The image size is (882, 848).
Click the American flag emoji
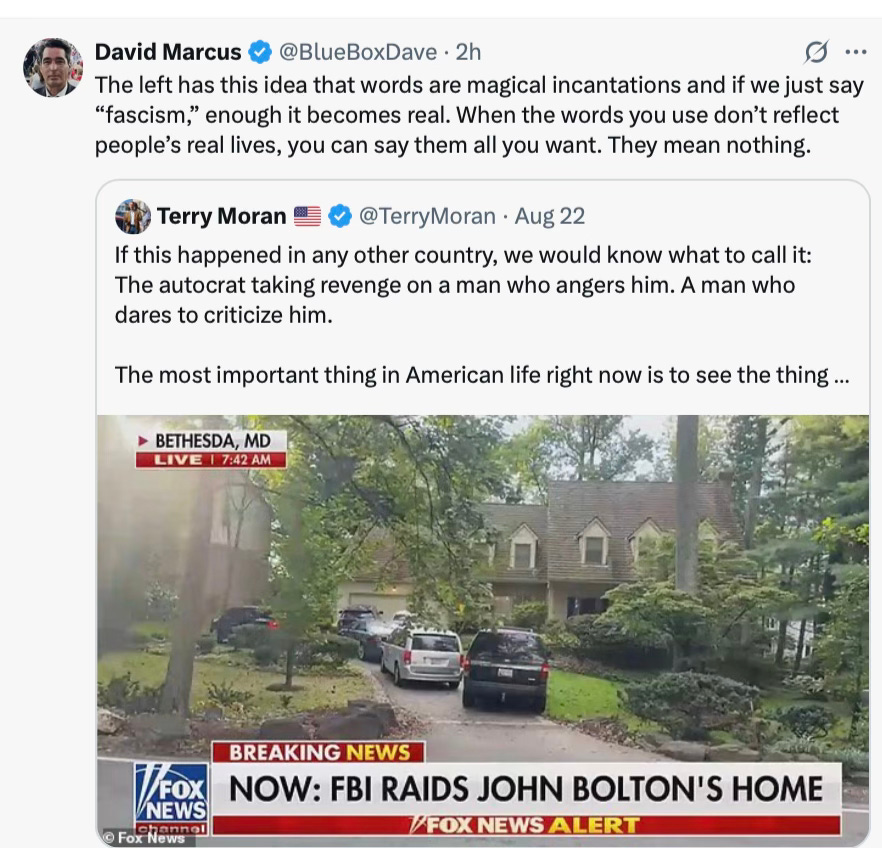(308, 216)
